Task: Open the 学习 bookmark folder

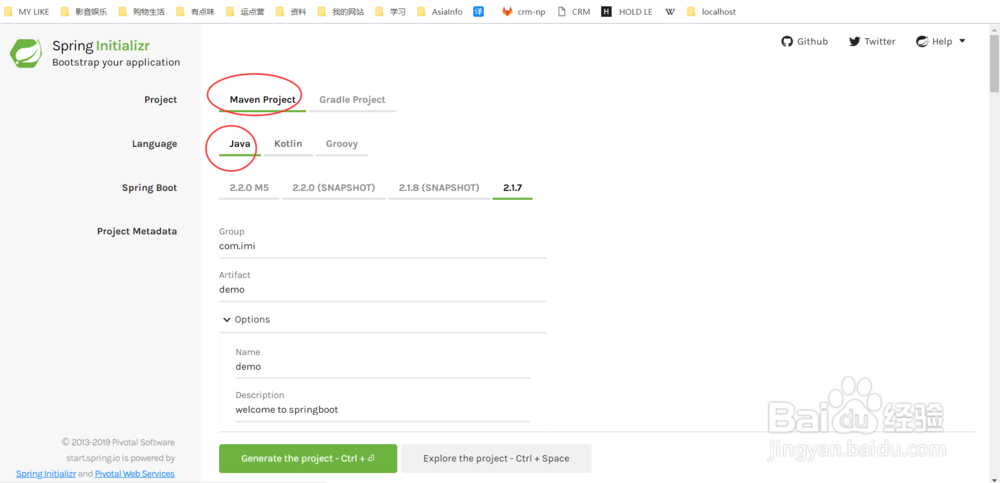Action: [x=390, y=11]
